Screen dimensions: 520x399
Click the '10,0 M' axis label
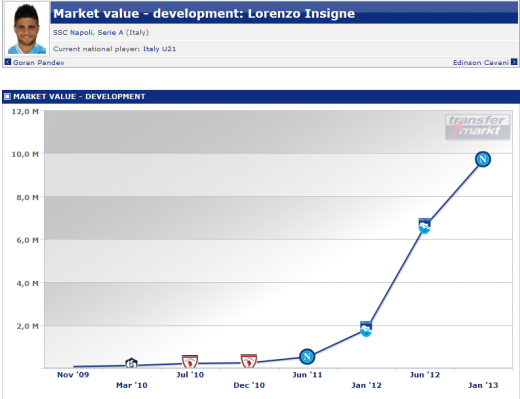click(x=25, y=154)
